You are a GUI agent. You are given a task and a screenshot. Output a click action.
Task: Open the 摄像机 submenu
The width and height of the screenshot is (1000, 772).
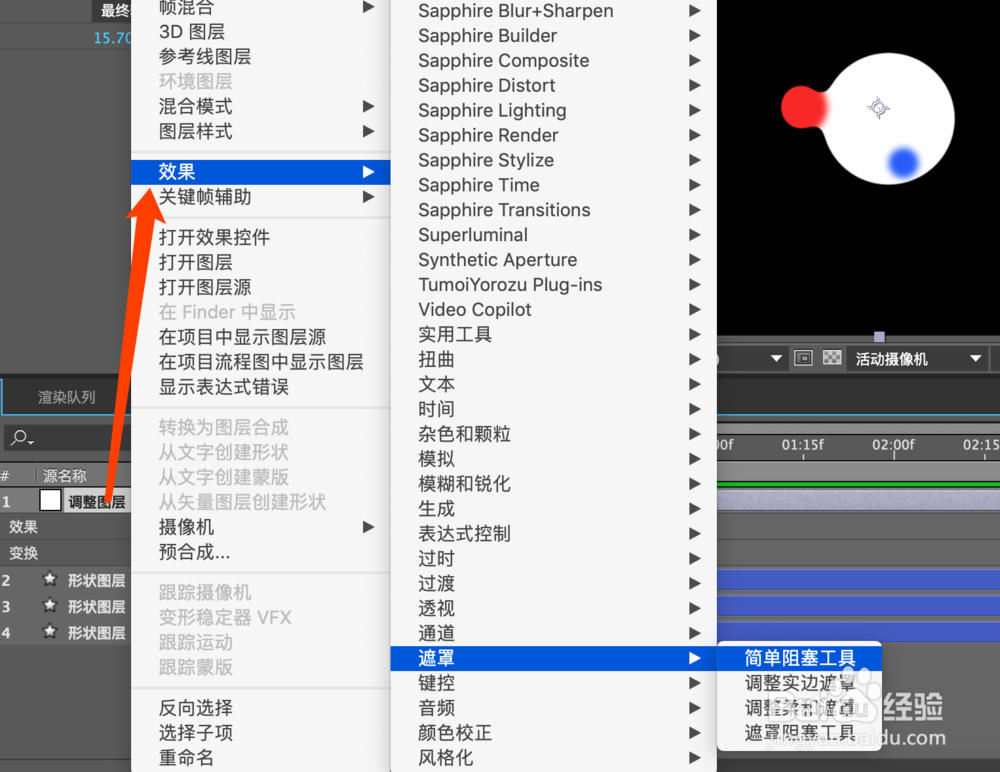click(x=260, y=526)
